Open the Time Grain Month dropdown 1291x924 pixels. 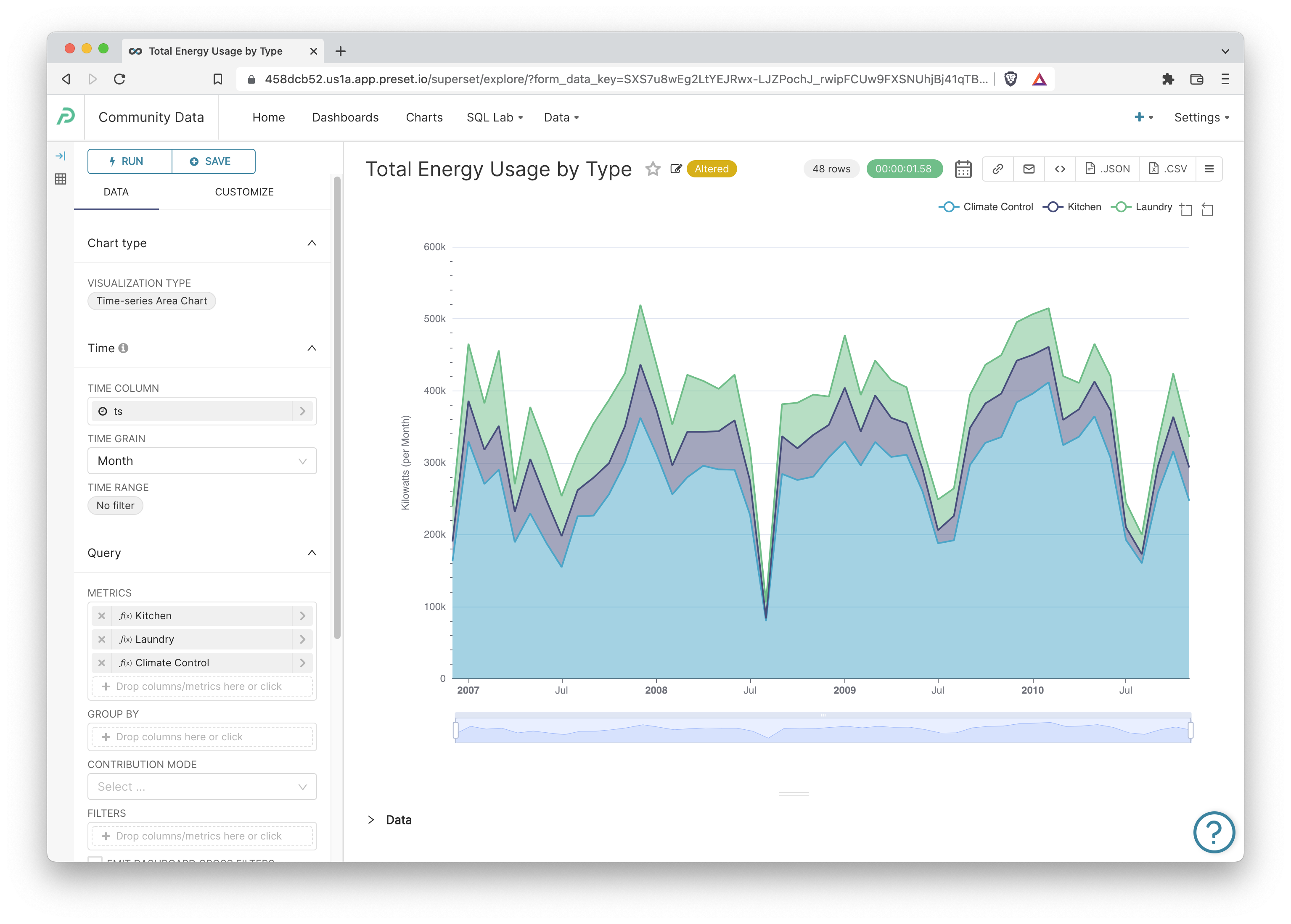(202, 461)
